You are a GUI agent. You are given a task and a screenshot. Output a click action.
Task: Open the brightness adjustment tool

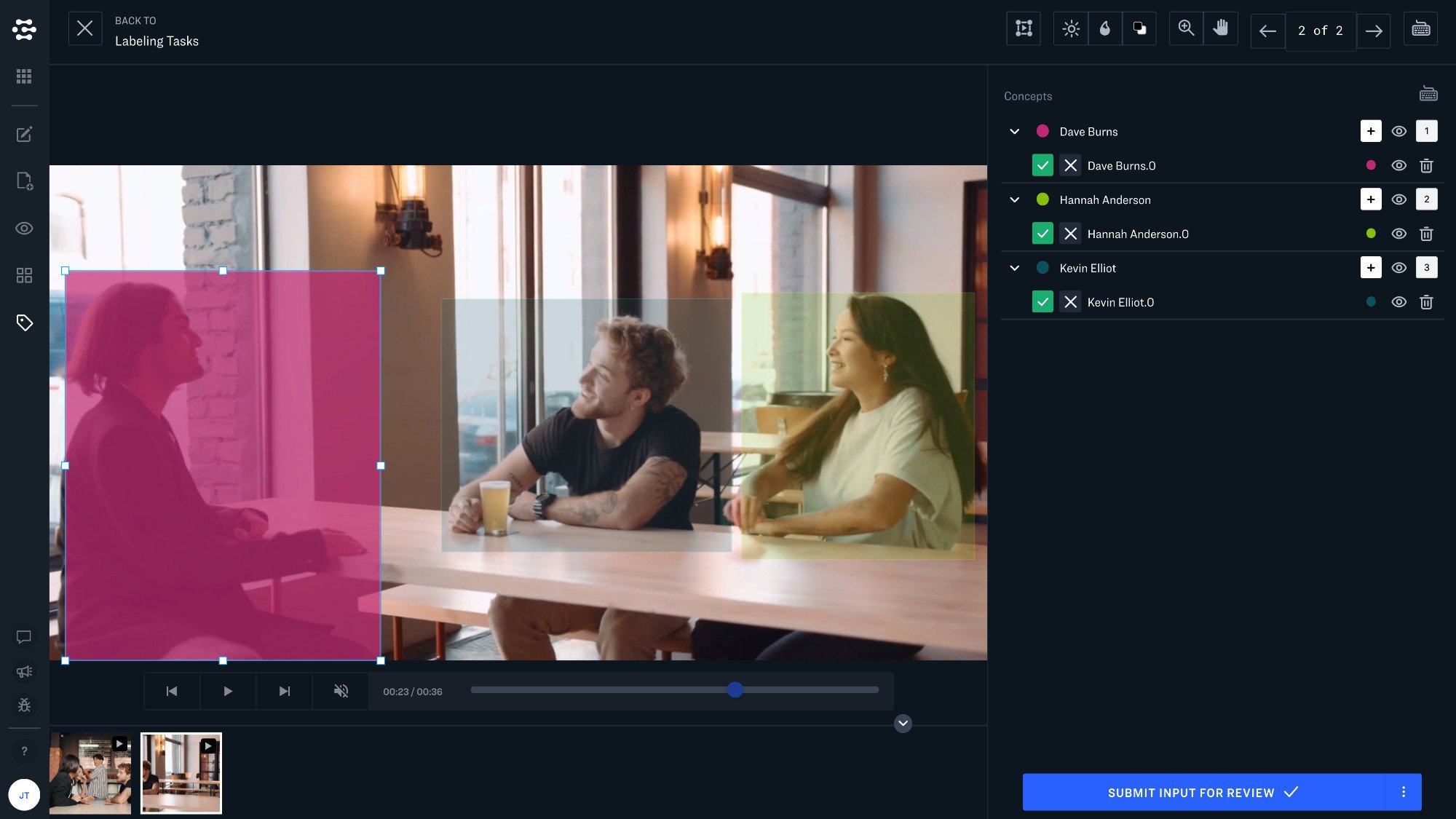[1070, 29]
